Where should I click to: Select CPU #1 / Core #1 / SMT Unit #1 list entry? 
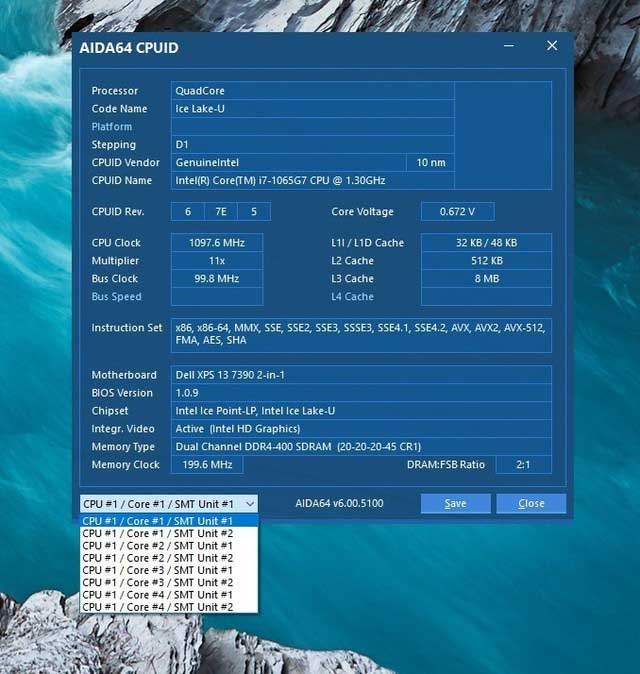click(169, 521)
